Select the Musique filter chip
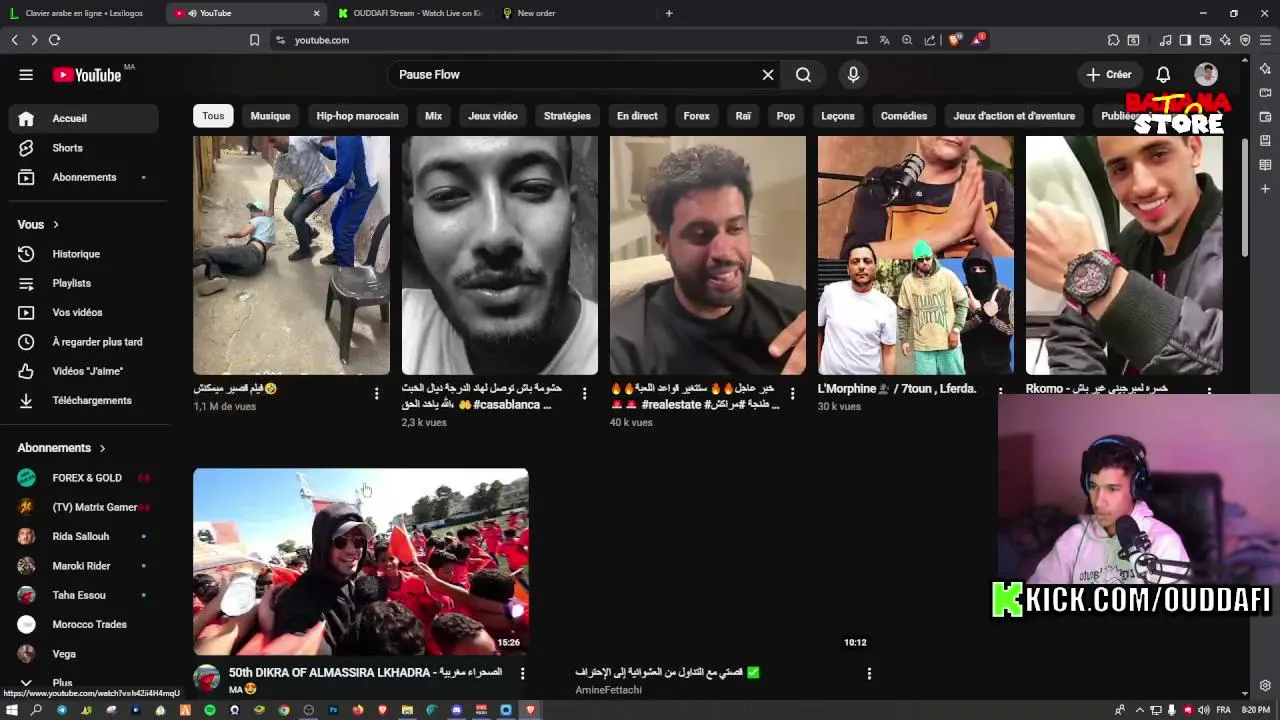Image resolution: width=1280 pixels, height=720 pixels. click(x=270, y=116)
